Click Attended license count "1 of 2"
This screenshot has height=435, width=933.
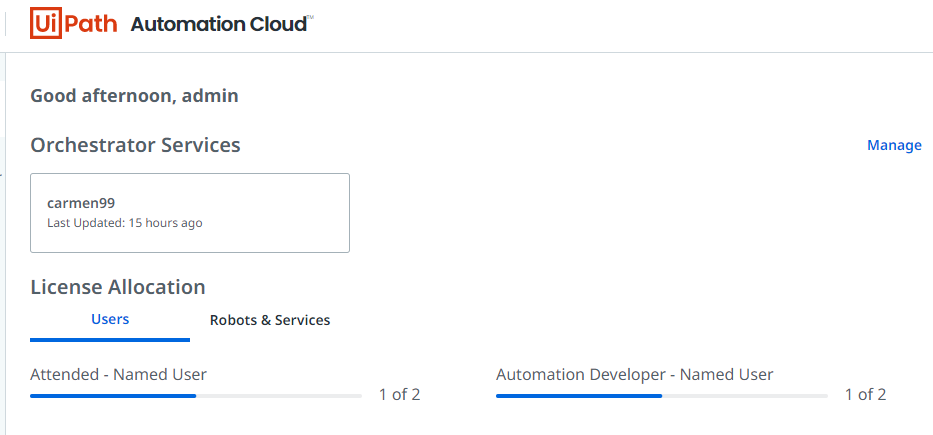tap(399, 395)
